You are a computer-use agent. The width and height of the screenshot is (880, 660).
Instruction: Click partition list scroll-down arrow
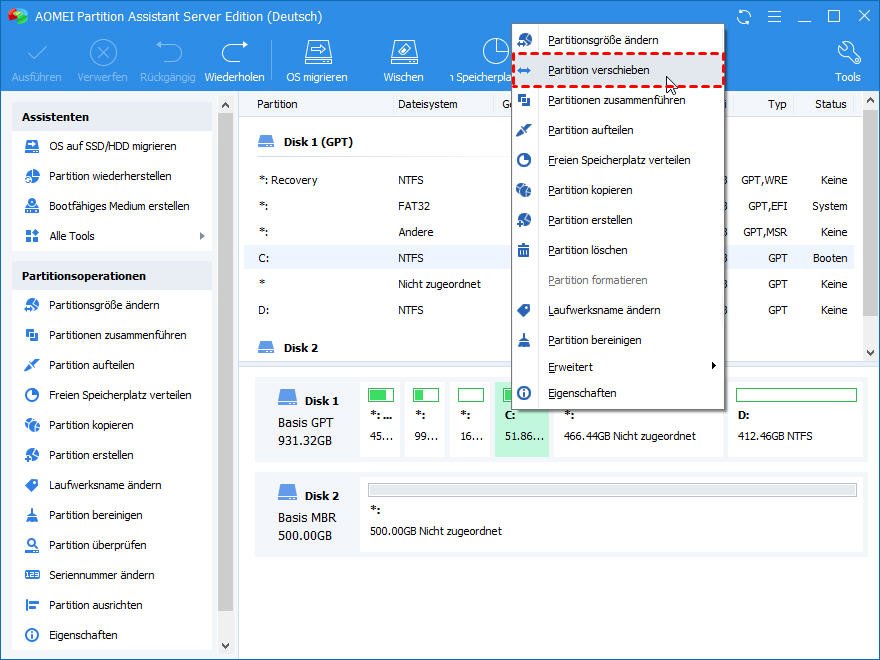[x=870, y=352]
